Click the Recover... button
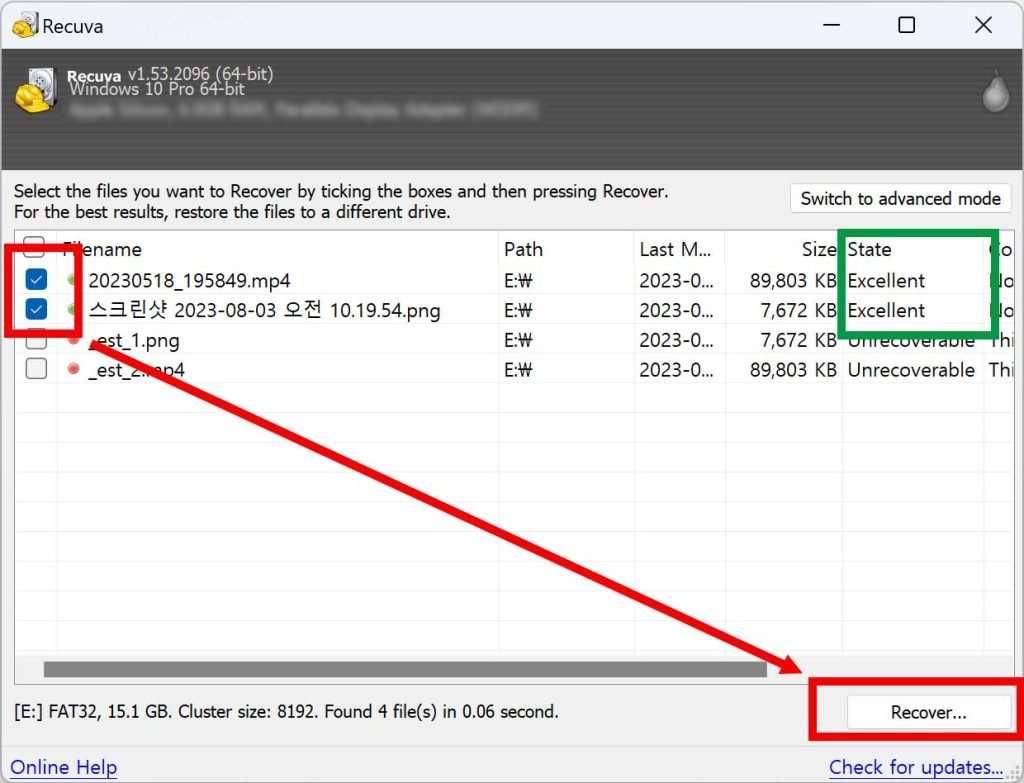The width and height of the screenshot is (1024, 783). click(x=928, y=712)
